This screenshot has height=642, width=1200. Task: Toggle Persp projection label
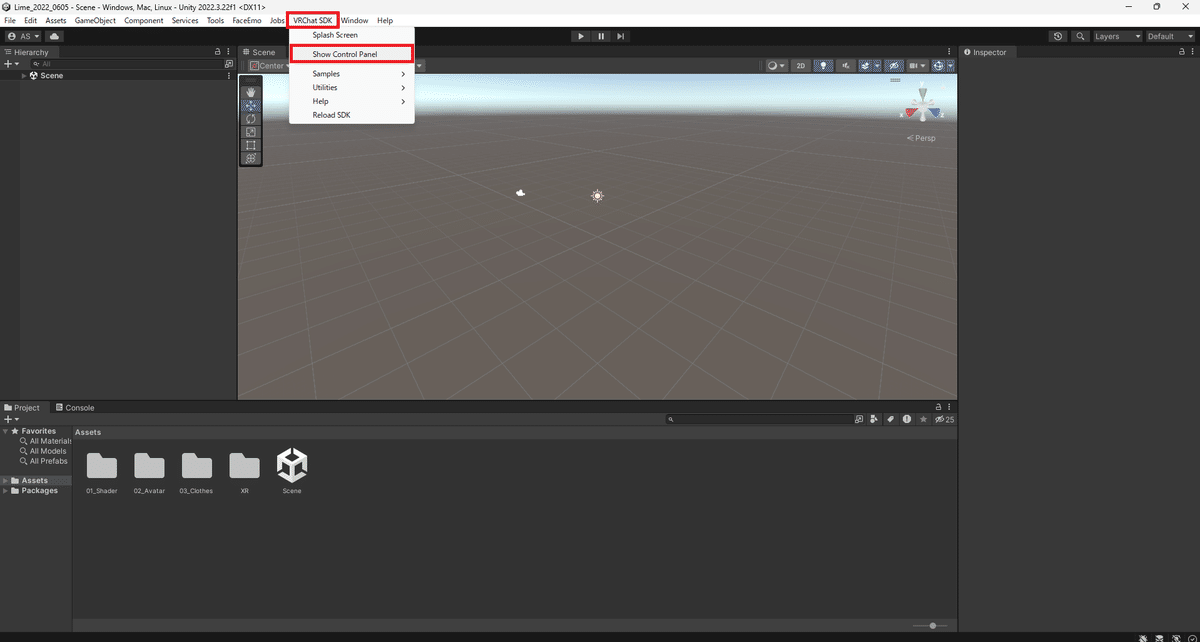click(921, 138)
